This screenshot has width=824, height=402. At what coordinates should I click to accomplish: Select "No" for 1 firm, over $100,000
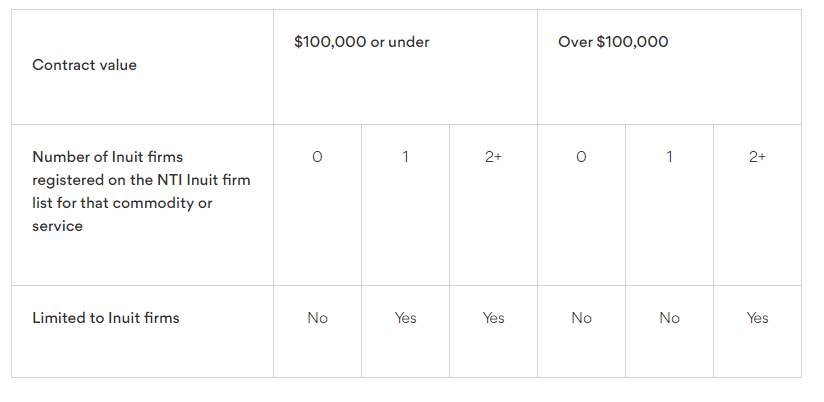click(x=669, y=318)
